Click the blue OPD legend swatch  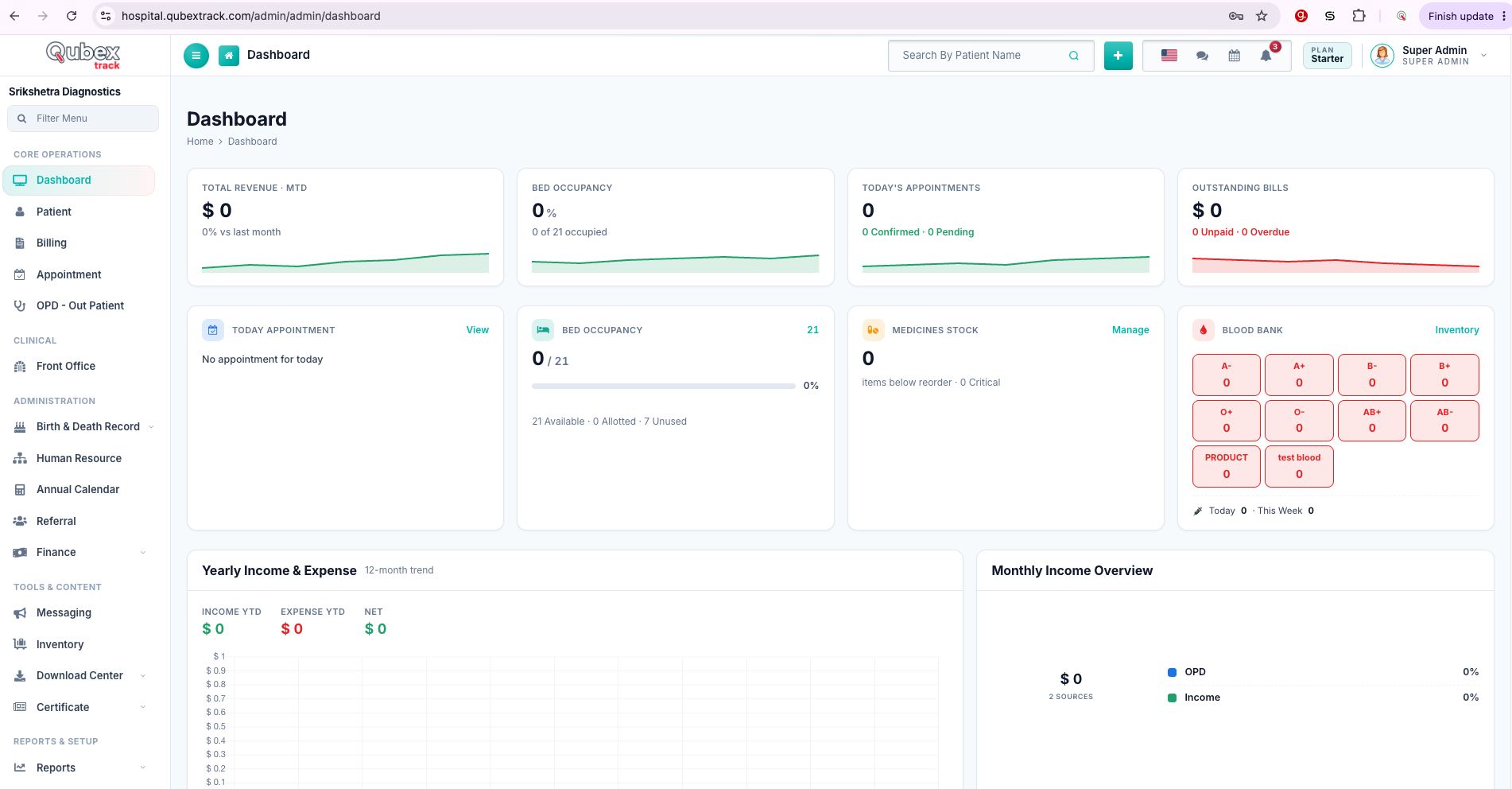coord(1172,673)
